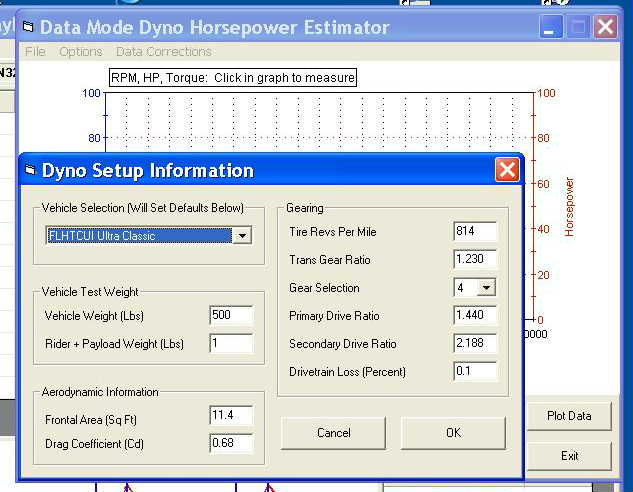Click the Primary Drive Ratio field
The width and height of the screenshot is (633, 492).
474,316
